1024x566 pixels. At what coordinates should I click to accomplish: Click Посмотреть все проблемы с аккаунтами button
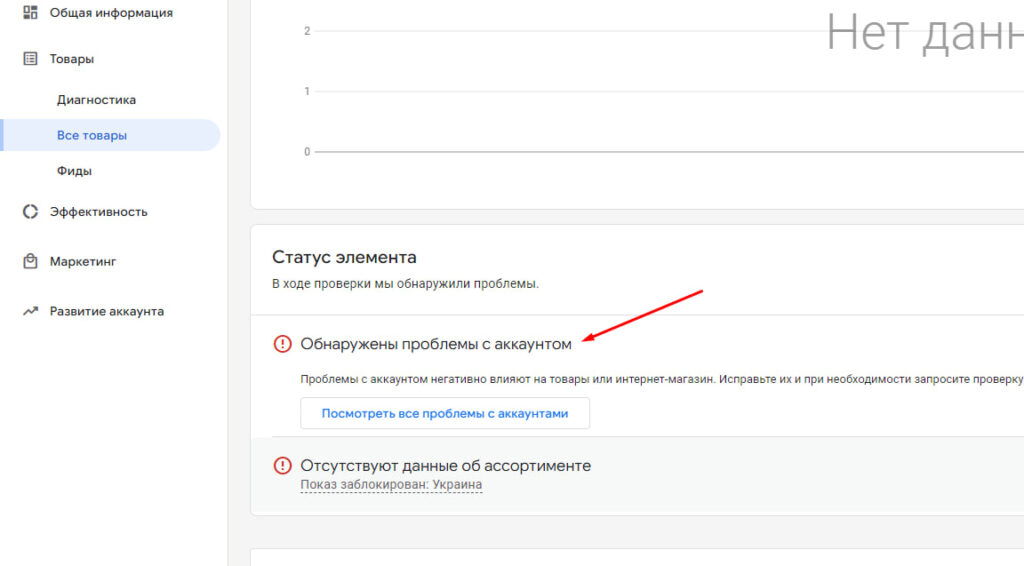pos(445,413)
